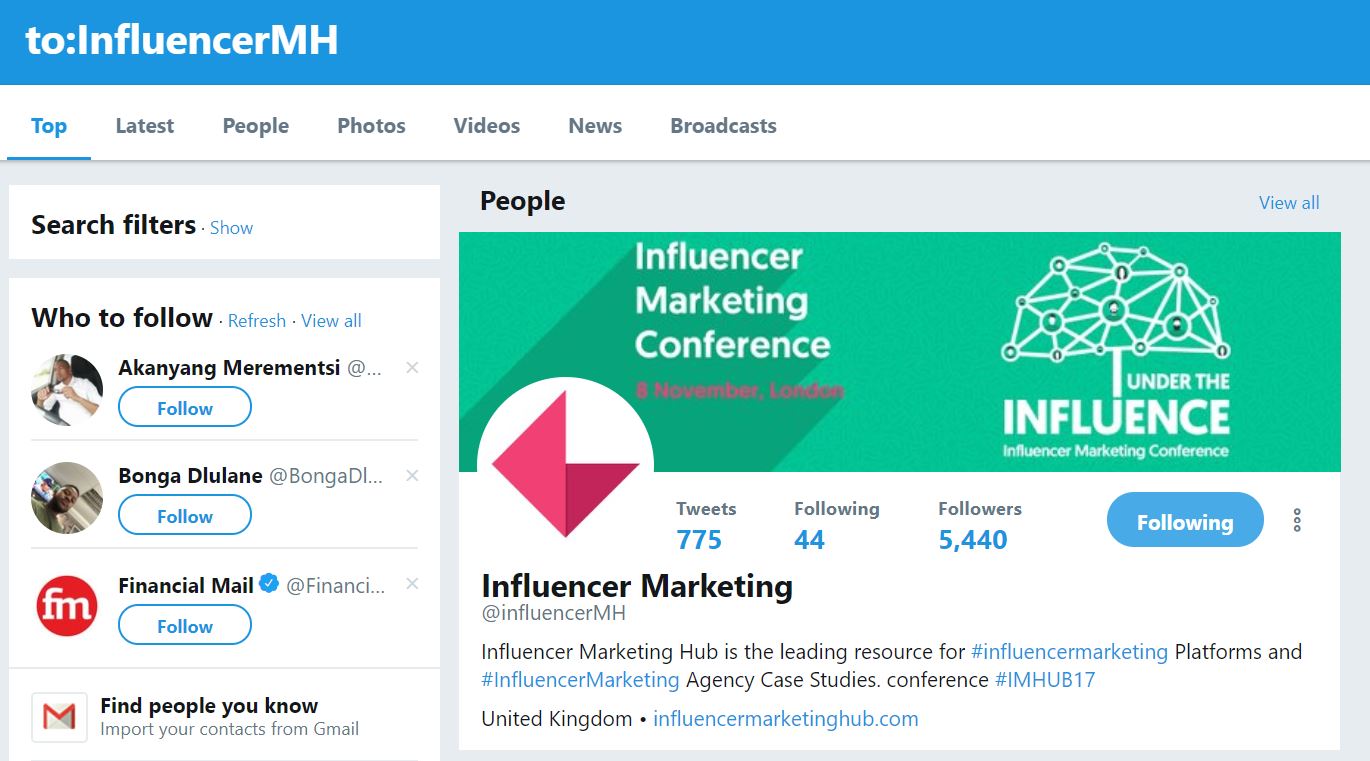Click the Gmail envelope icon
1370x761 pixels.
point(59,717)
